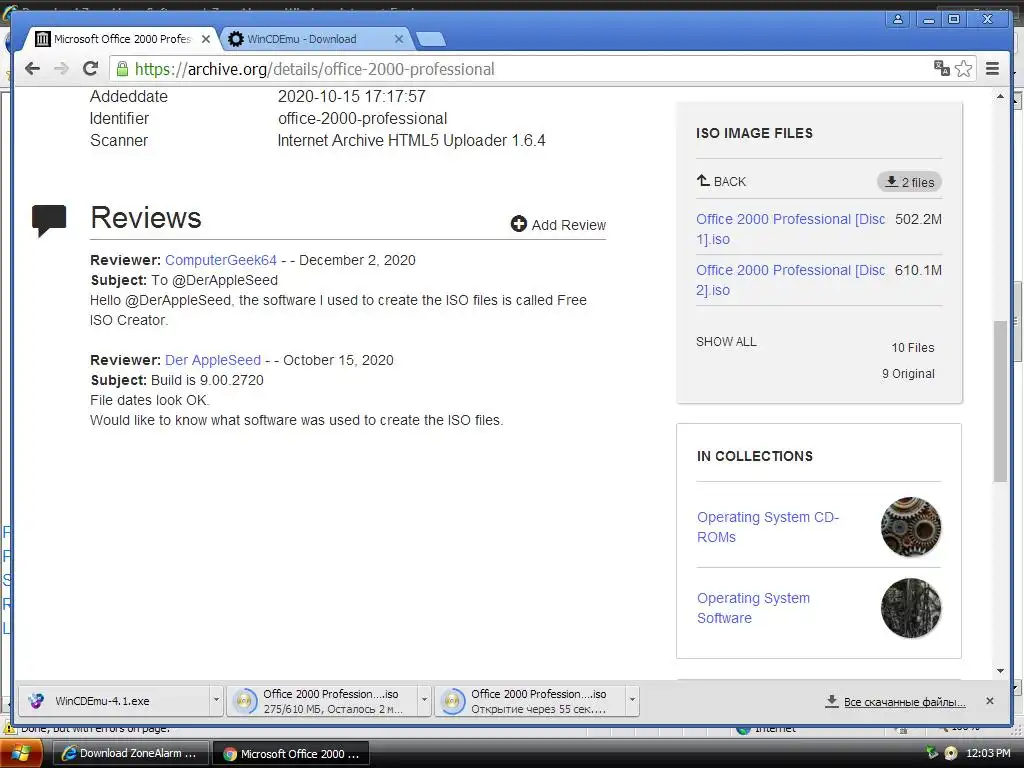This screenshot has height=768, width=1024.
Task: Open the WinCDEmu-4.1.exe download item
Action: click(114, 701)
